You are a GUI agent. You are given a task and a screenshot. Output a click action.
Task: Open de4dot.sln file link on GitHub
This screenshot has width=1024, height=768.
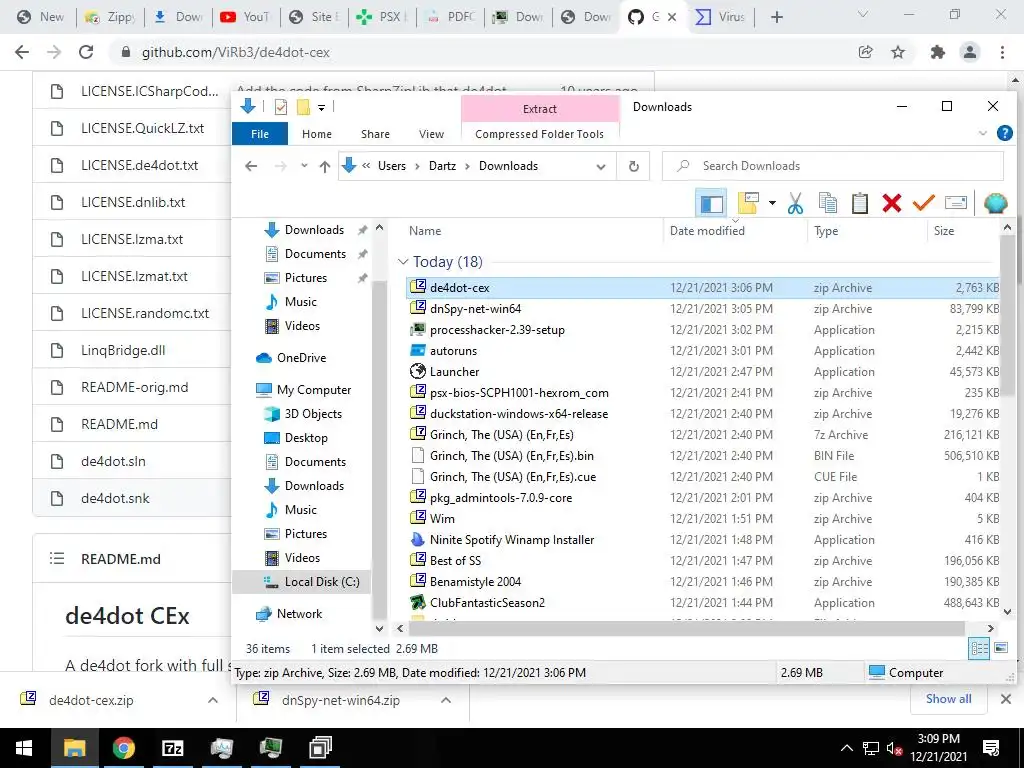[x=114, y=462]
